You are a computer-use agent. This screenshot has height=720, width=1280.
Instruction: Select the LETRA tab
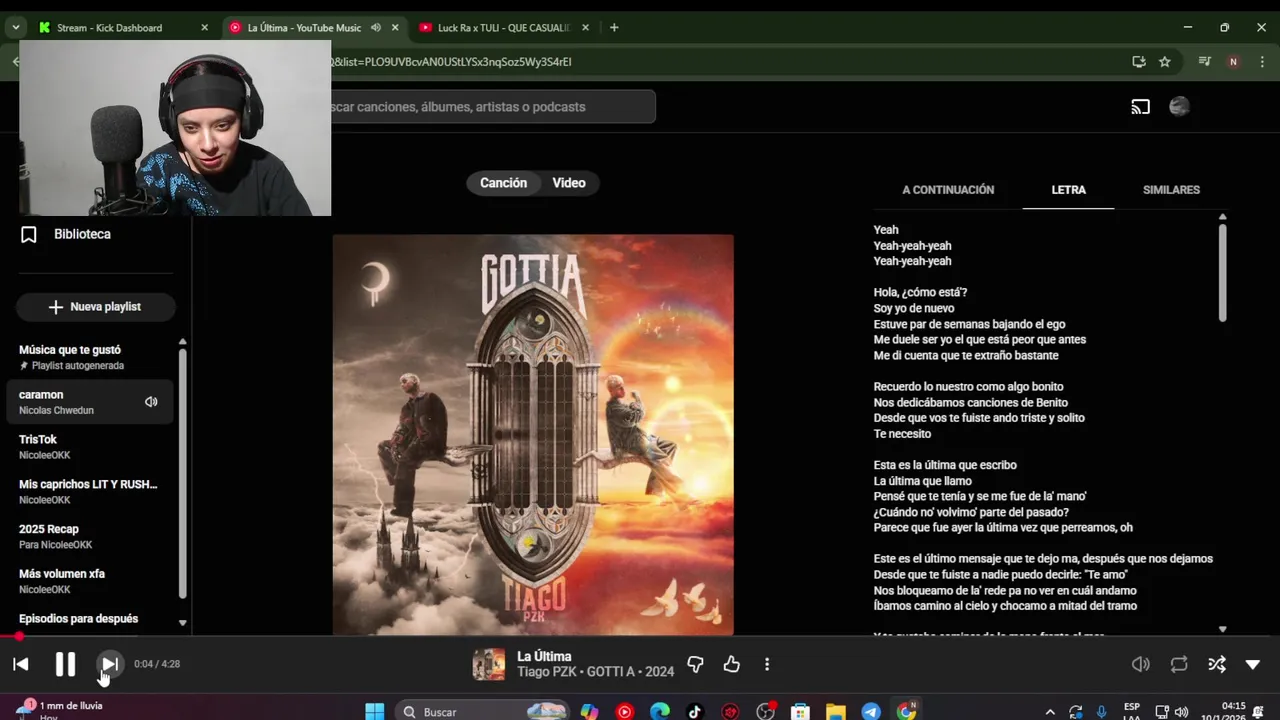click(x=1068, y=190)
